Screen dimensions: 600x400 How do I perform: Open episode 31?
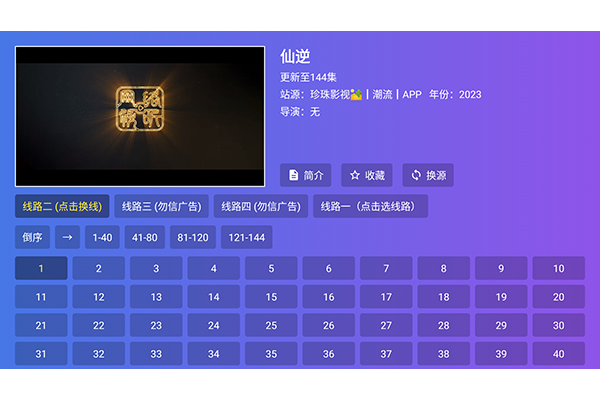pos(41,354)
